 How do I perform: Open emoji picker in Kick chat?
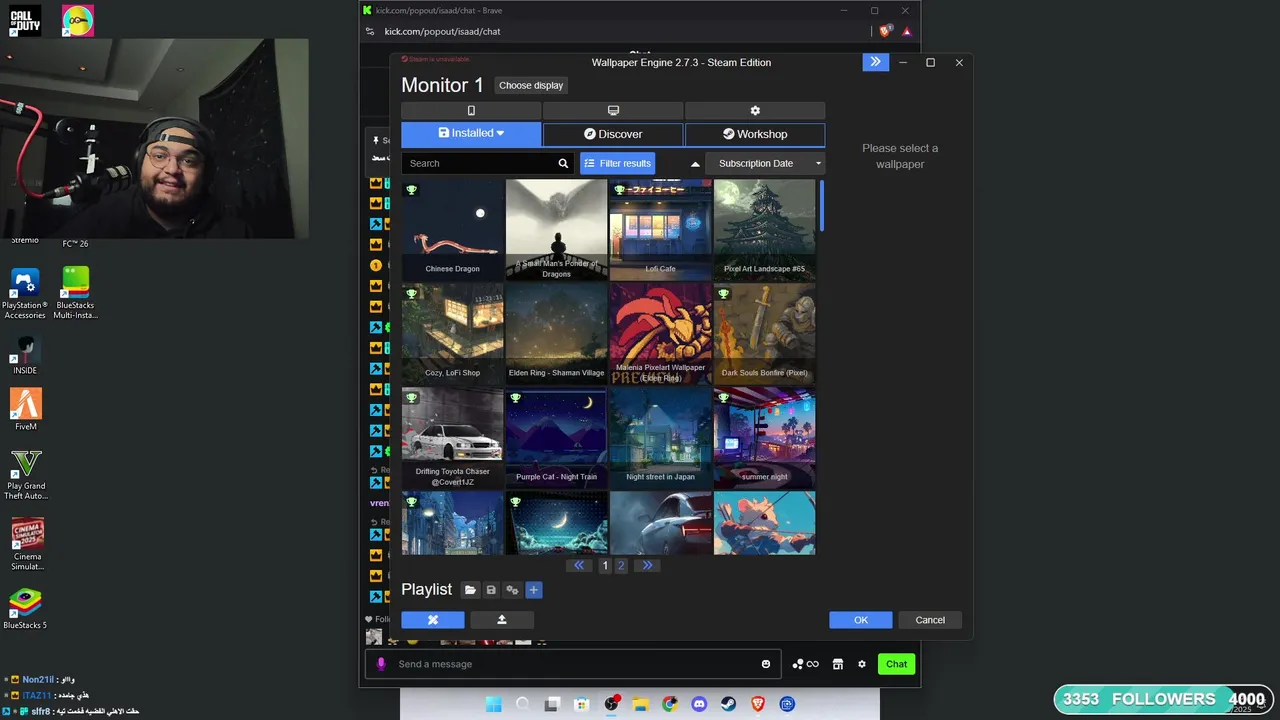pyautogui.click(x=766, y=664)
